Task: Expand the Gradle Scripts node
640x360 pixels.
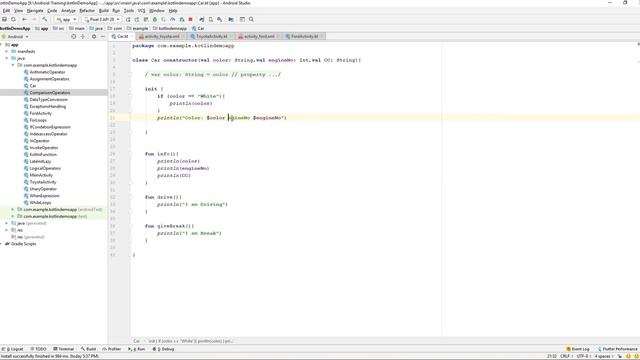Action: [2, 244]
